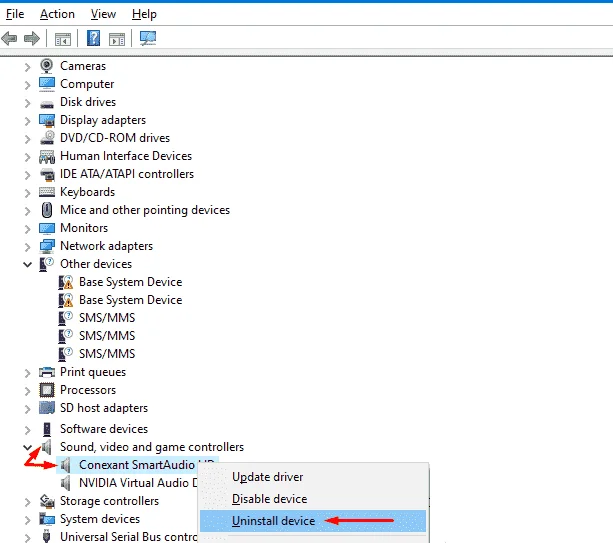The image size is (613, 543).
Task: Click the SD host adapters icon
Action: (x=47, y=408)
